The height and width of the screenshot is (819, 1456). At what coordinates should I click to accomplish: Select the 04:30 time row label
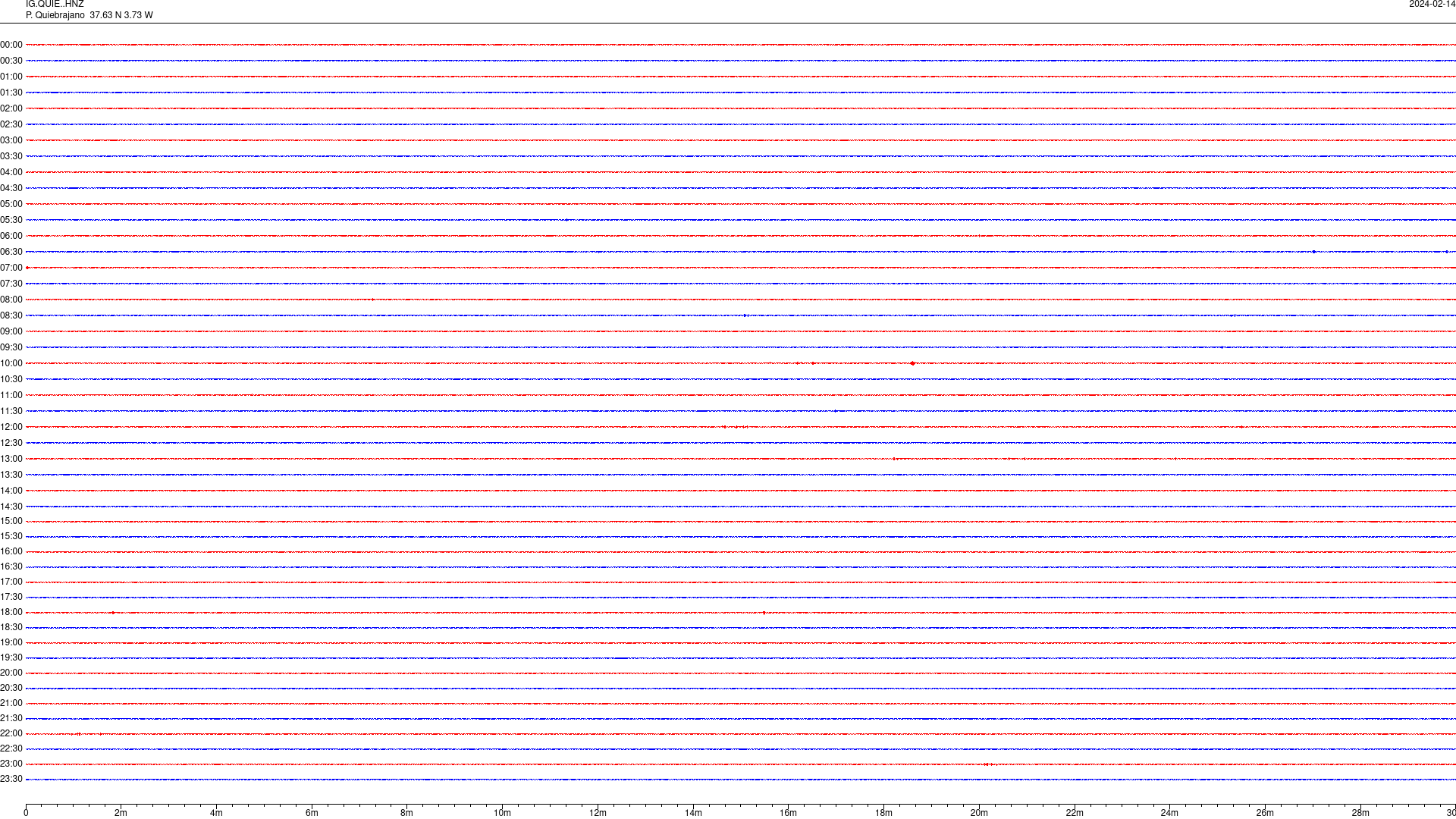[x=11, y=188]
